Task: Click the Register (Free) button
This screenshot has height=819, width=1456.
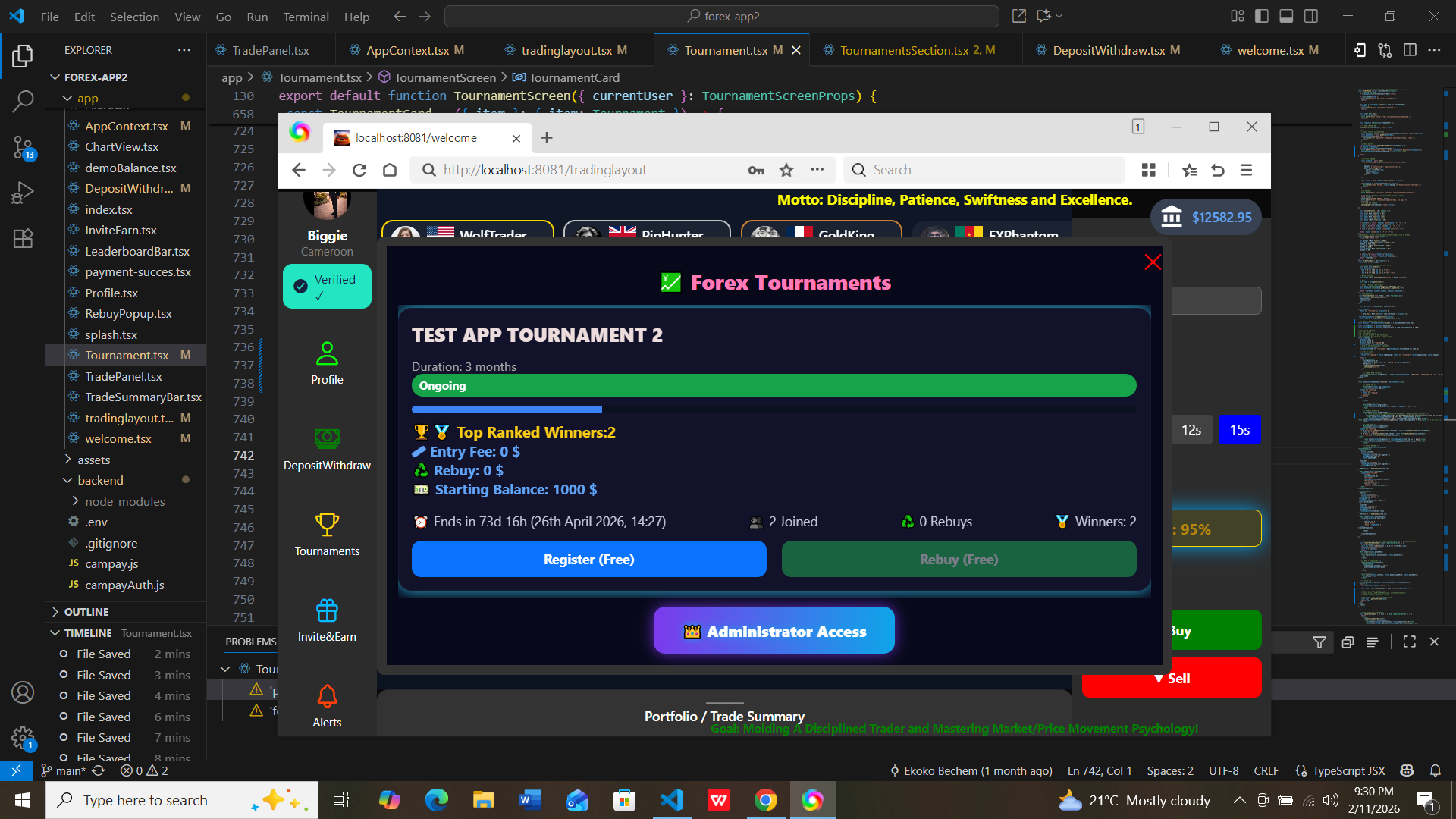Action: [x=588, y=559]
